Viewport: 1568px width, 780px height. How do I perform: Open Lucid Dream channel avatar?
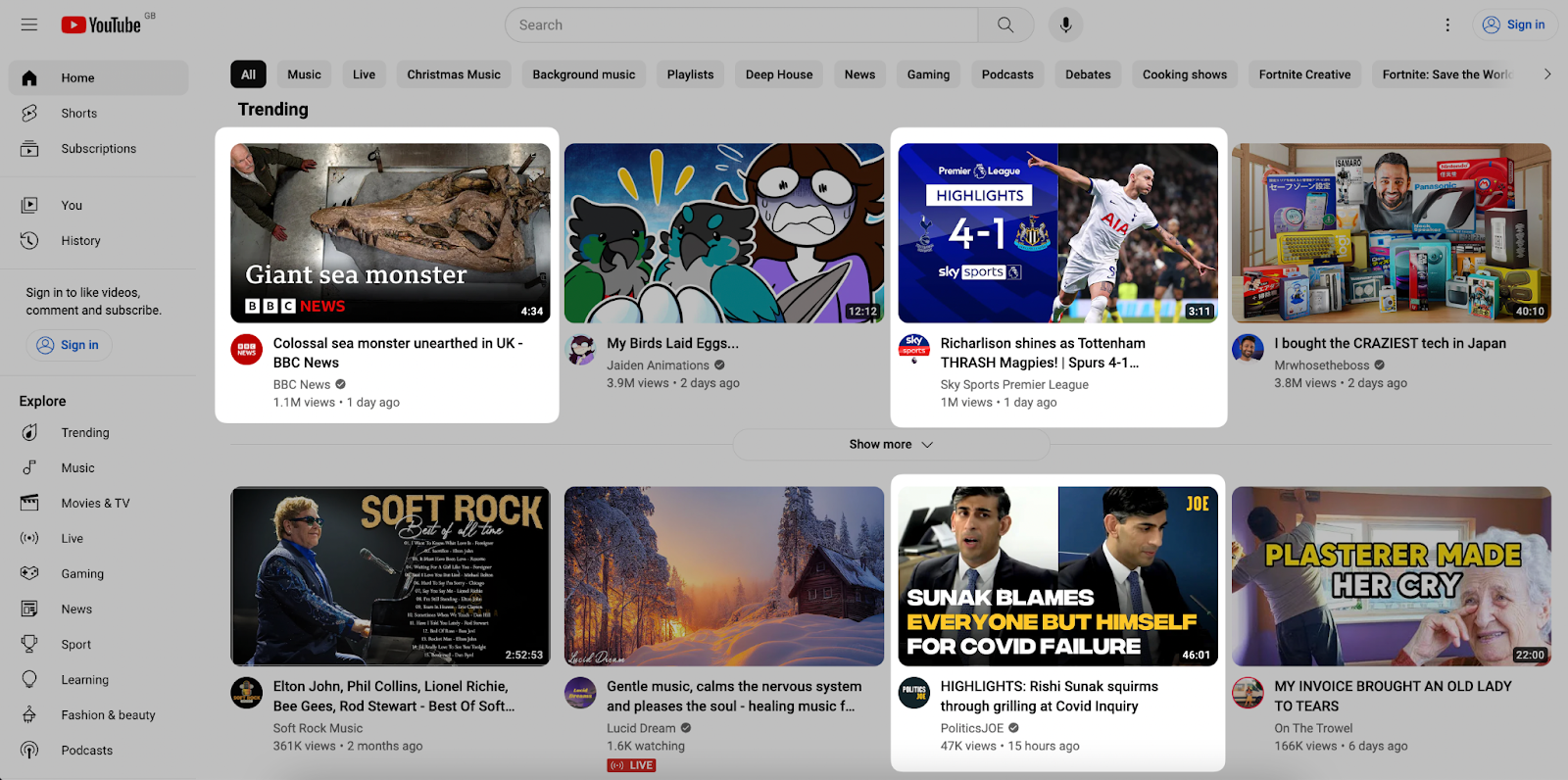coord(580,693)
